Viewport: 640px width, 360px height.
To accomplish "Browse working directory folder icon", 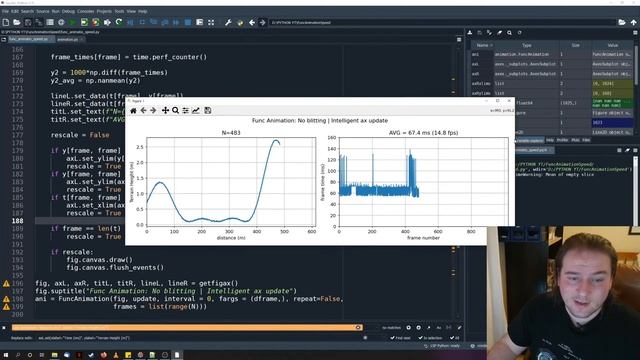I will [x=622, y=22].
